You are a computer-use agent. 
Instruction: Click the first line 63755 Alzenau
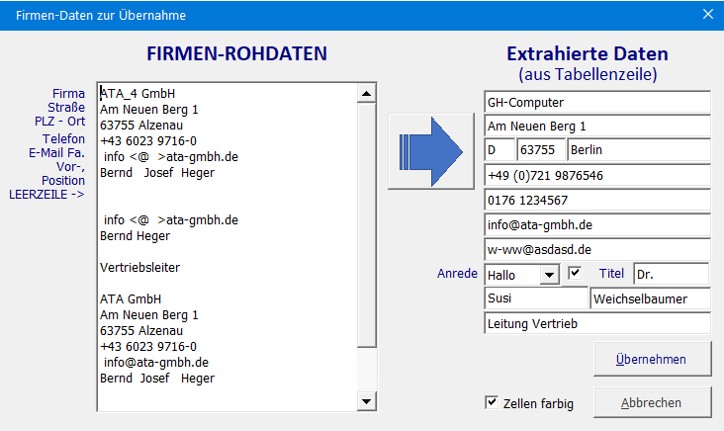click(141, 125)
